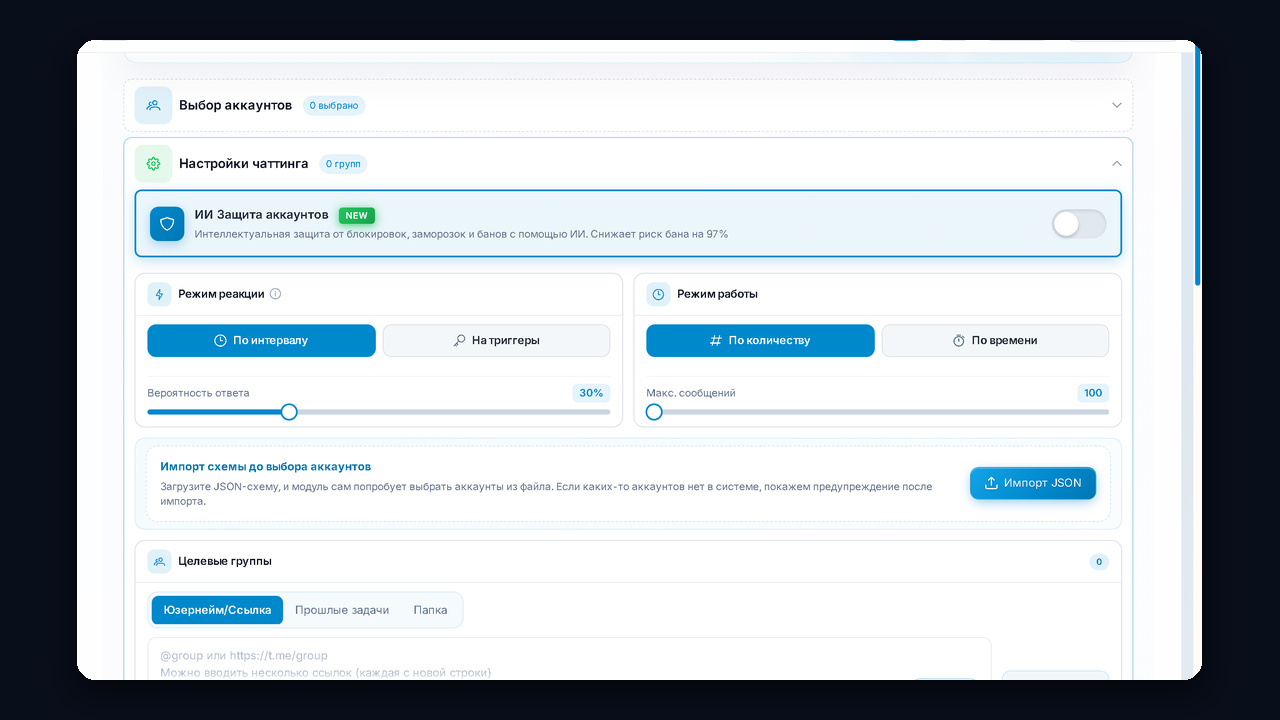Select the На триггеры reaction mode

(496, 340)
